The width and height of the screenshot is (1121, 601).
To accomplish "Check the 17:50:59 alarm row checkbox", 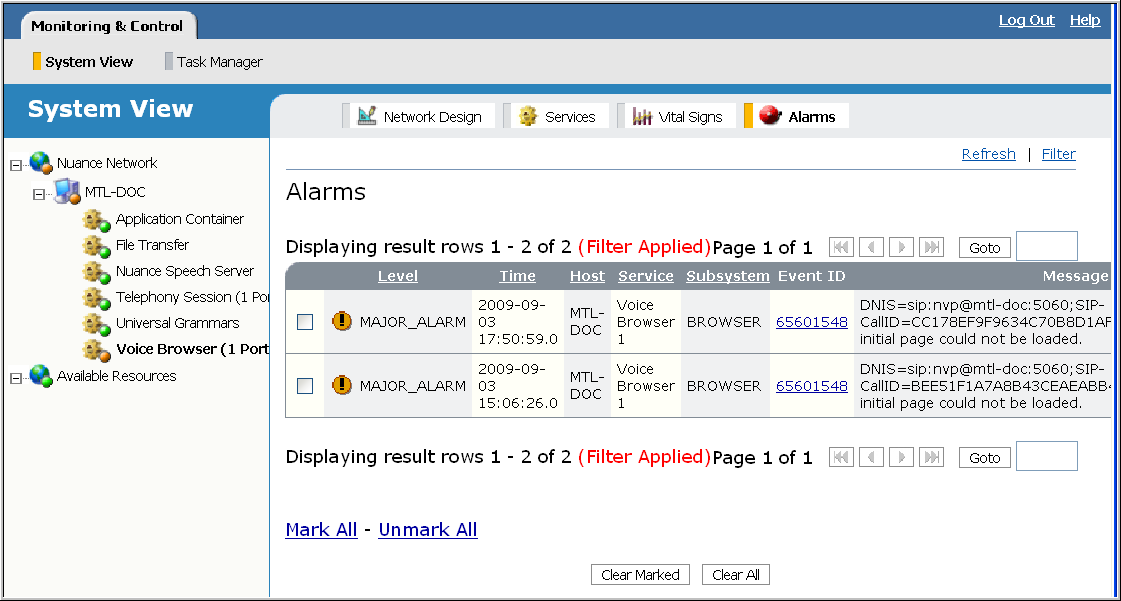I will click(x=305, y=322).
